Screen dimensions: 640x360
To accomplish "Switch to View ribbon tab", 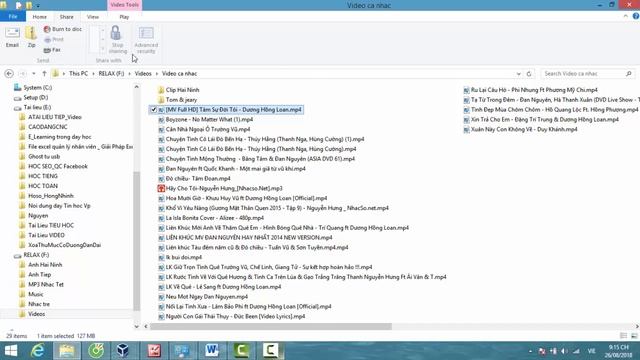I will point(93,17).
